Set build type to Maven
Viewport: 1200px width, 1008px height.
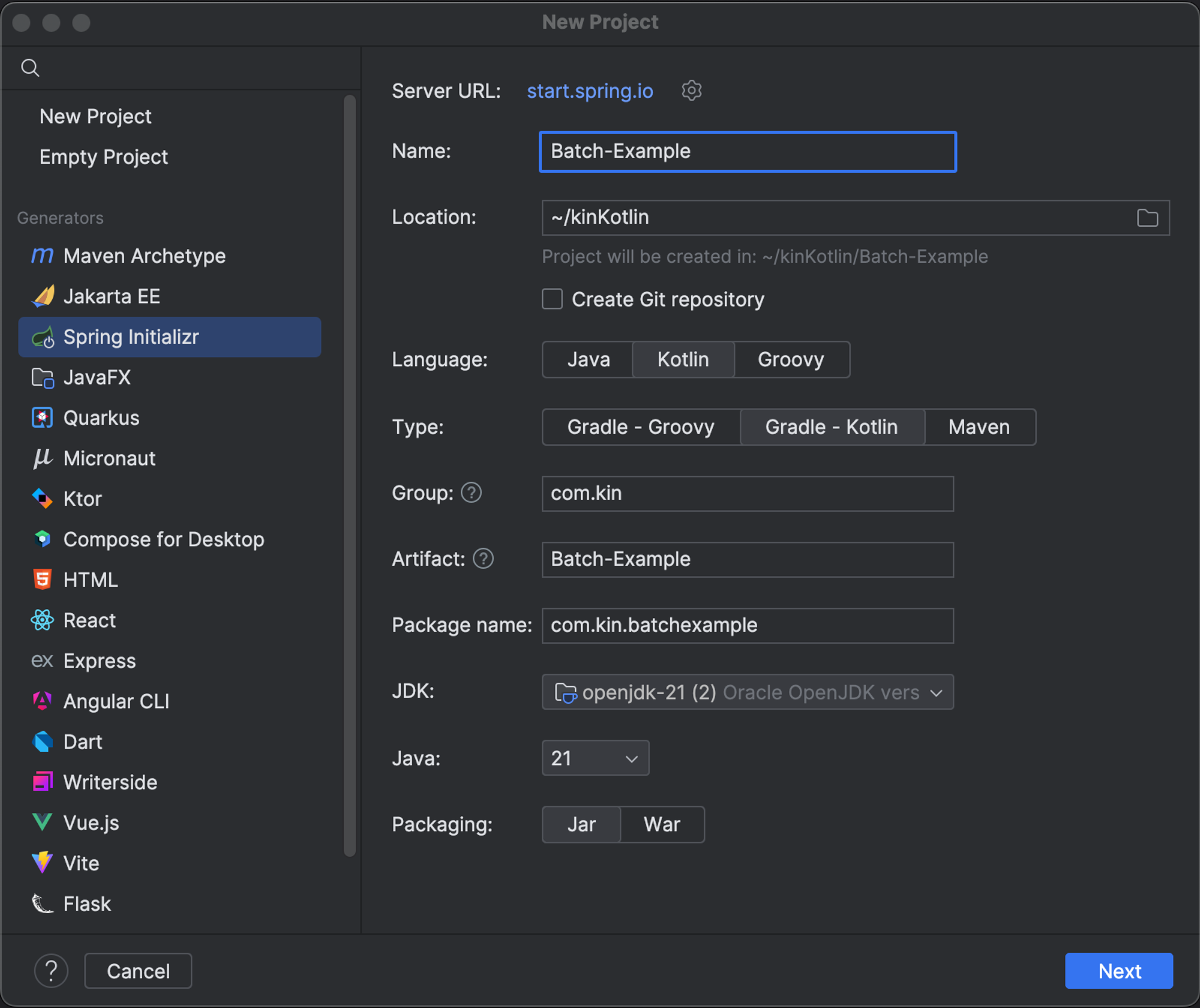pos(979,427)
